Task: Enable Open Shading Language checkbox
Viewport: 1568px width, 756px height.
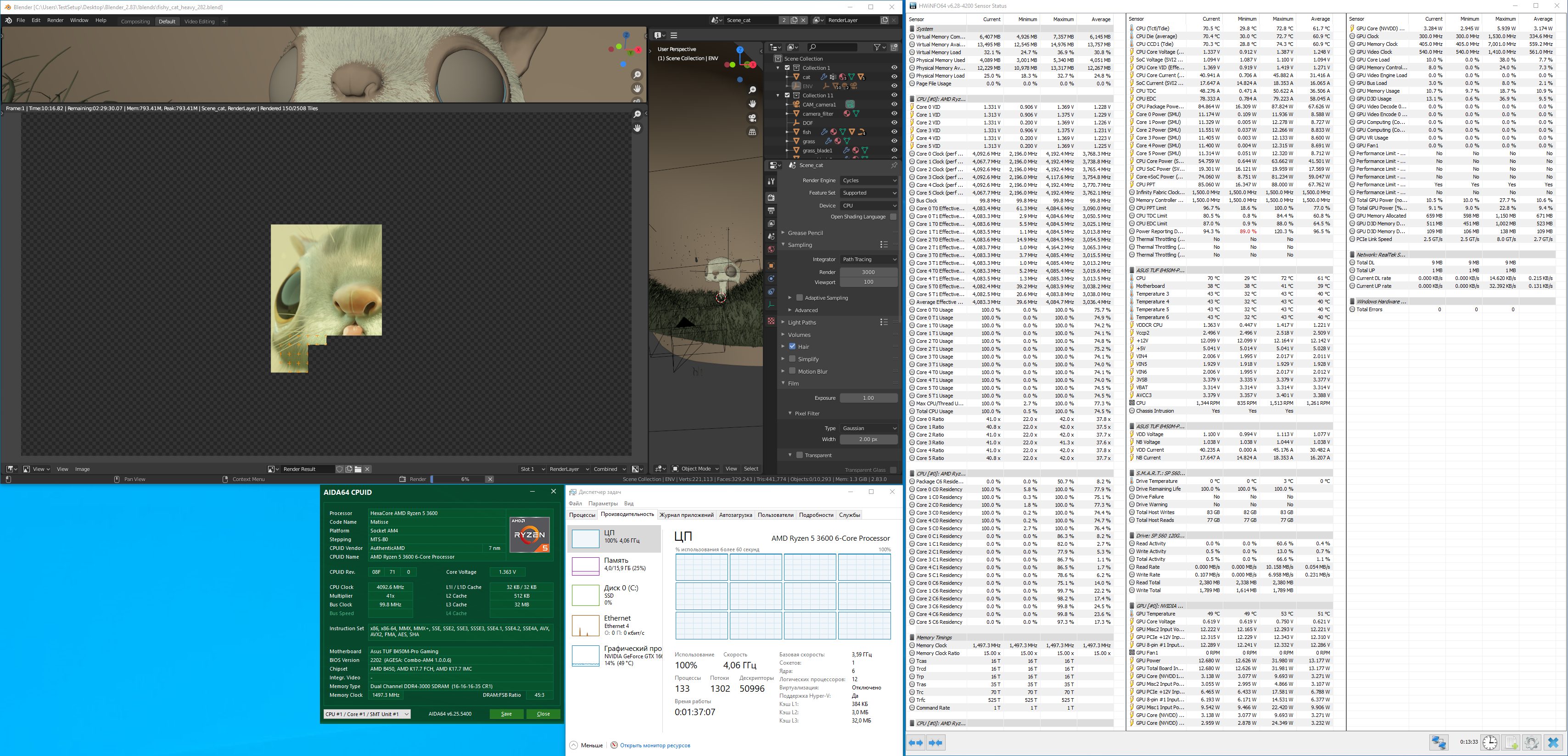Action: click(x=892, y=217)
